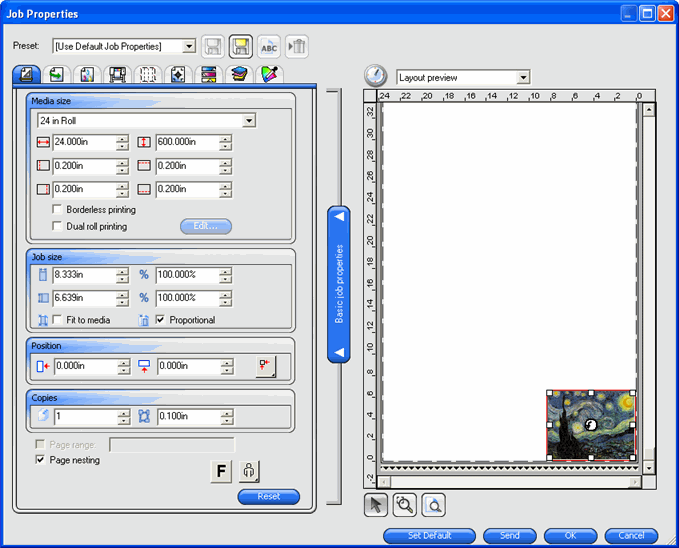This screenshot has width=679, height=548.
Task: Click the horizontal position 0.000in field
Action: [x=86, y=366]
